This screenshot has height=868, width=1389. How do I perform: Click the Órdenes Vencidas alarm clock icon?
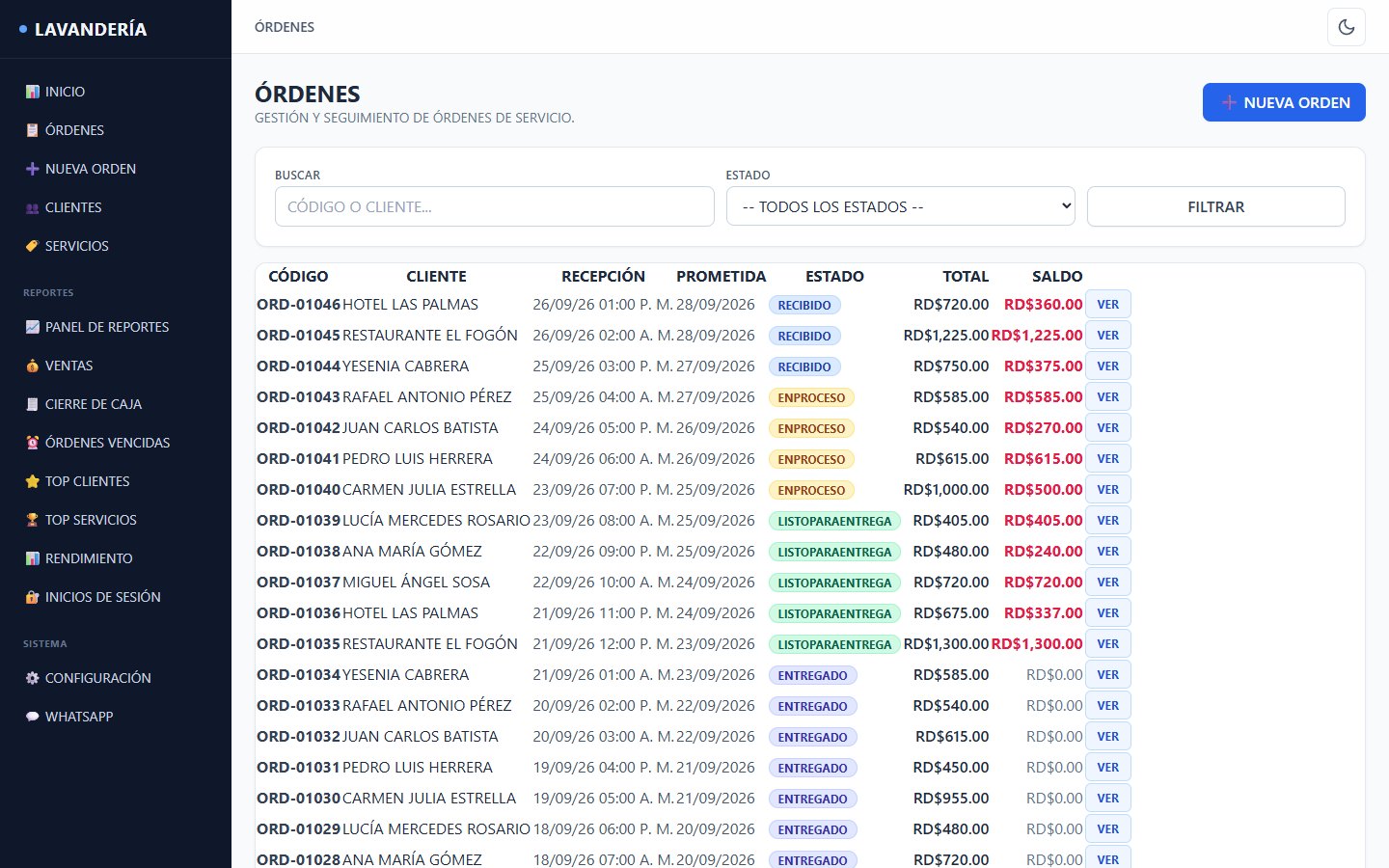(33, 443)
